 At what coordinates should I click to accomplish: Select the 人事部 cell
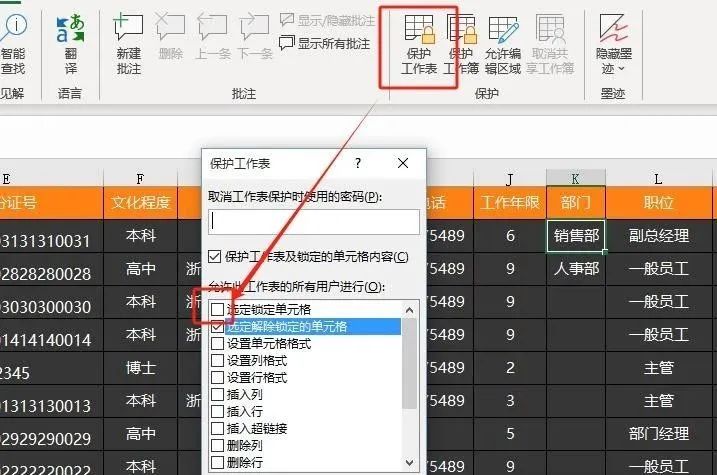576,269
